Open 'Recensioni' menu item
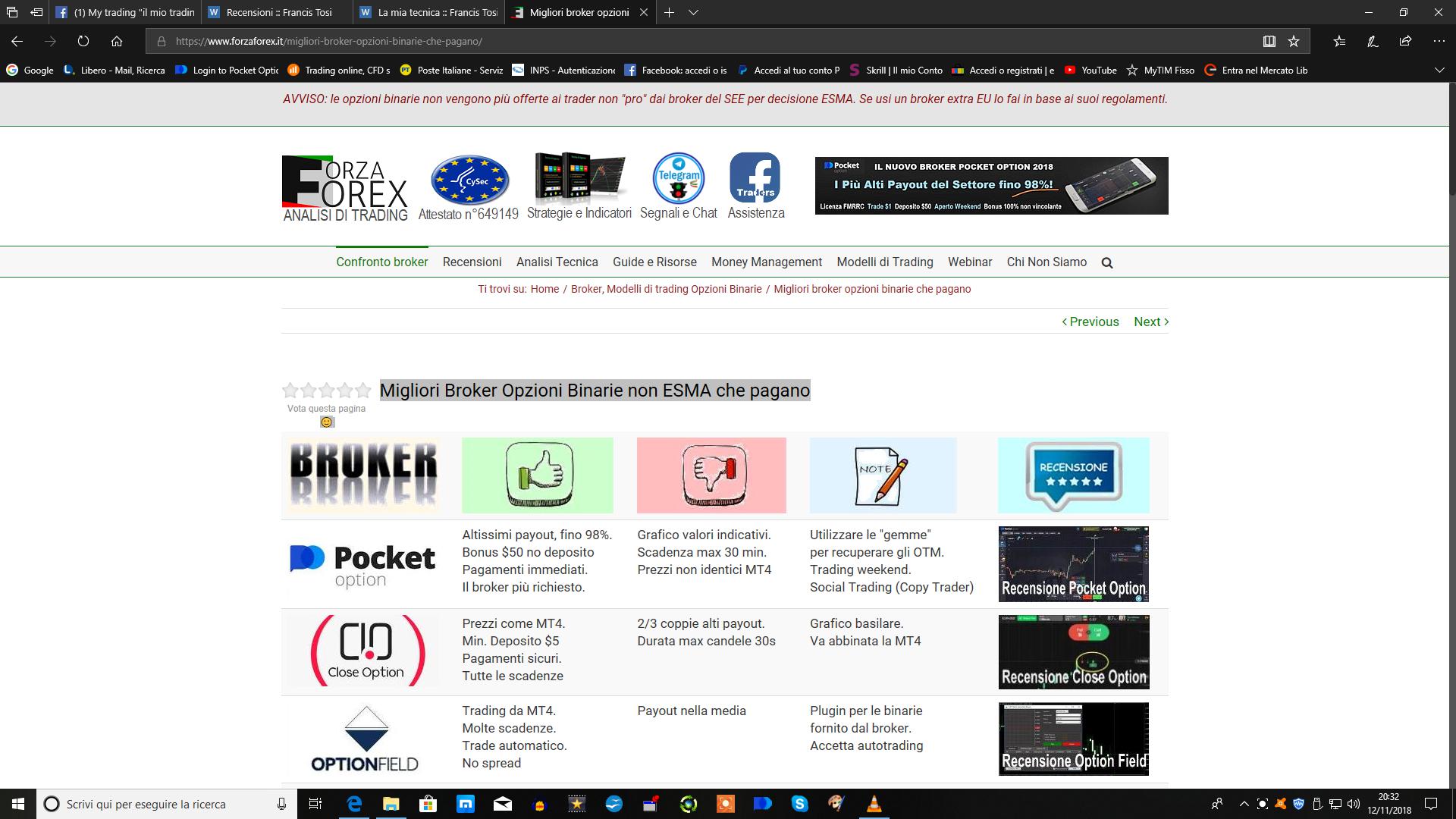The image size is (1456, 819). click(x=472, y=262)
